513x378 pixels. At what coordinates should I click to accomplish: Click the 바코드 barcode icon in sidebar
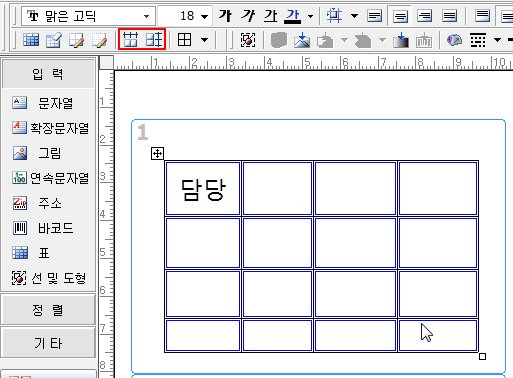pos(20,228)
